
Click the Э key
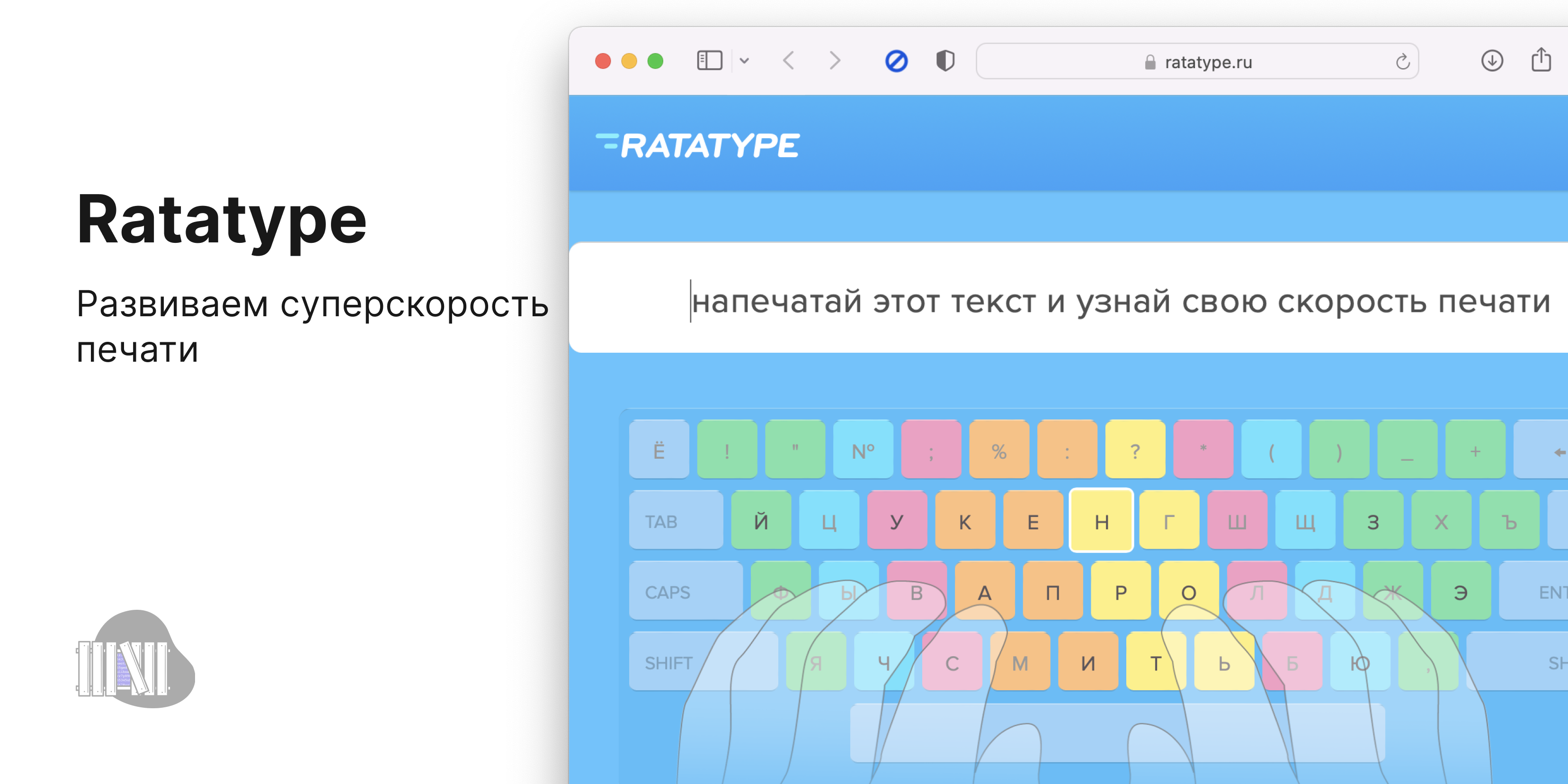tap(1461, 590)
